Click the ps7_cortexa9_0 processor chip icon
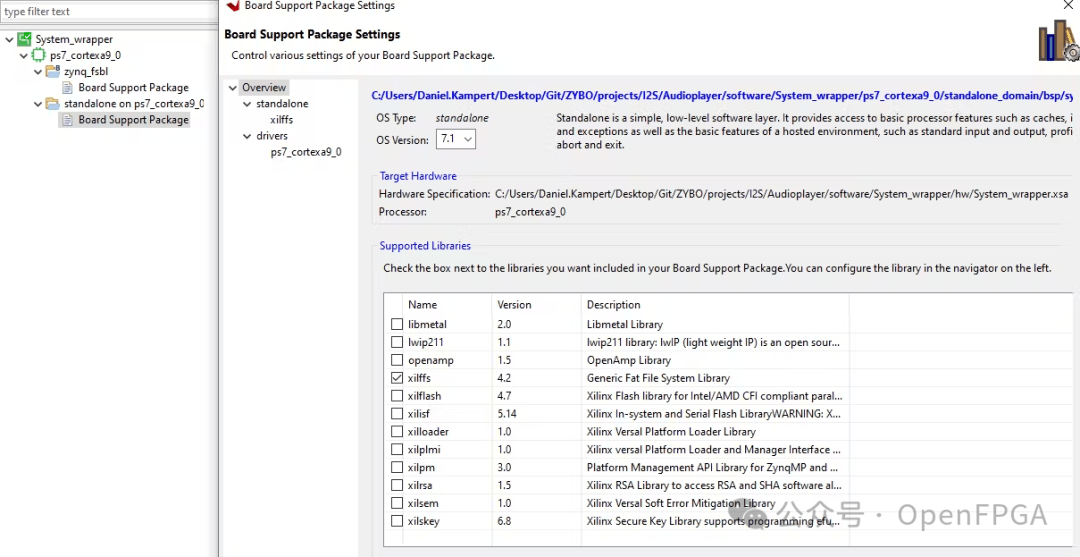Viewport: 1080px width, 557px height. 39,55
